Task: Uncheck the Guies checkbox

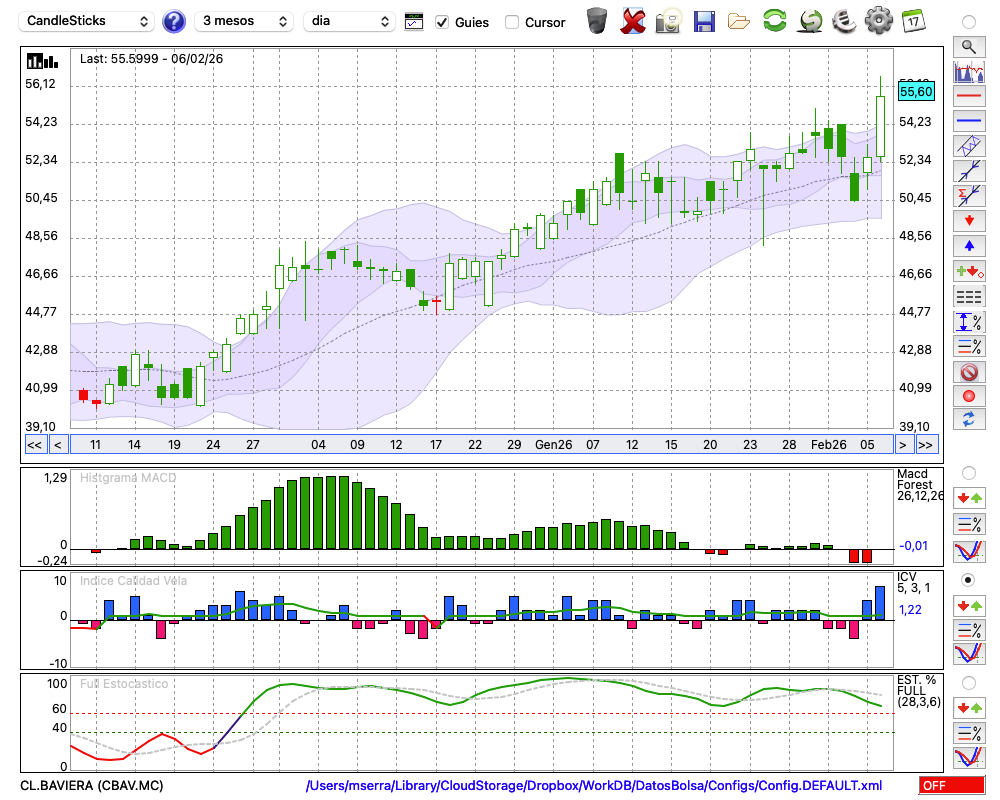Action: coord(442,22)
